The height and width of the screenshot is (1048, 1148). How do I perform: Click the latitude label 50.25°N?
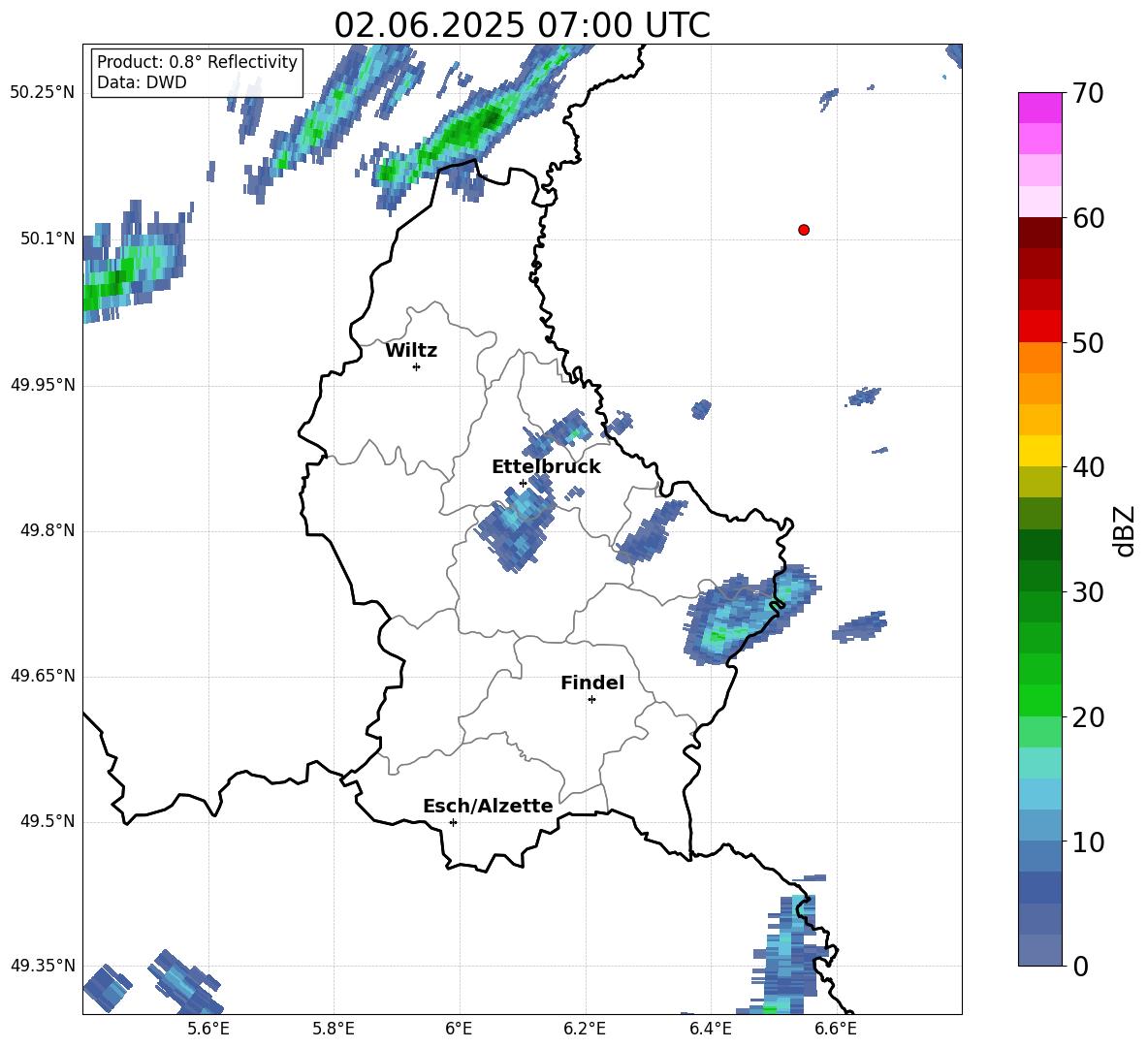tap(43, 93)
